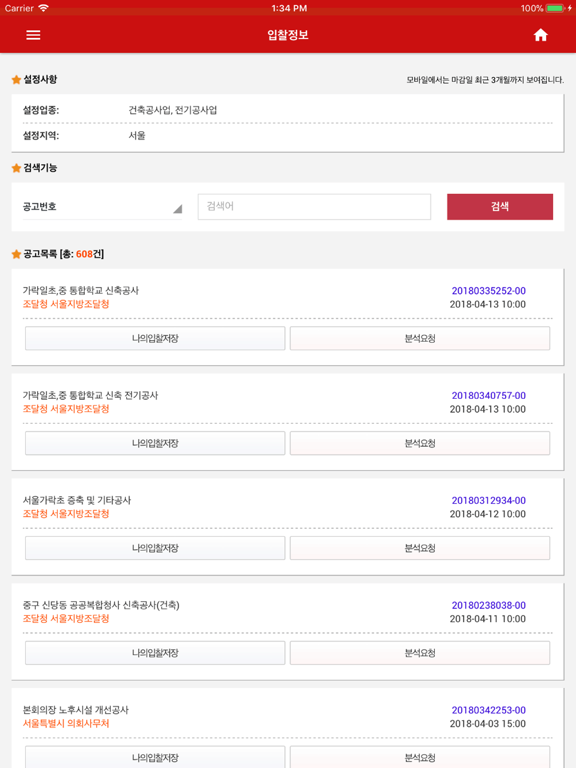The width and height of the screenshot is (576, 768).
Task: Save 중구 신당동 공공복합청사 신축공사 bid
Action: click(x=155, y=653)
